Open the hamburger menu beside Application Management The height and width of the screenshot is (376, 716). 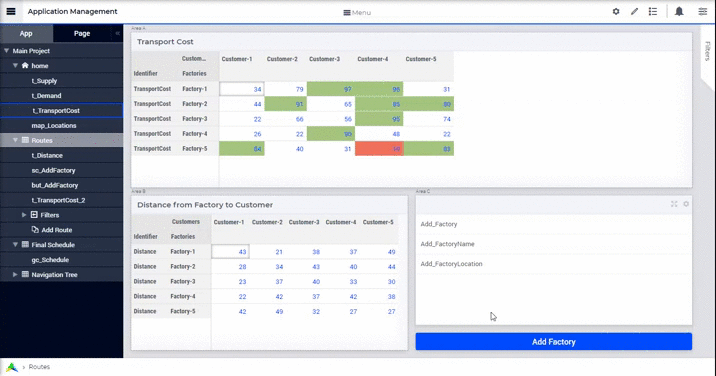[11, 11]
